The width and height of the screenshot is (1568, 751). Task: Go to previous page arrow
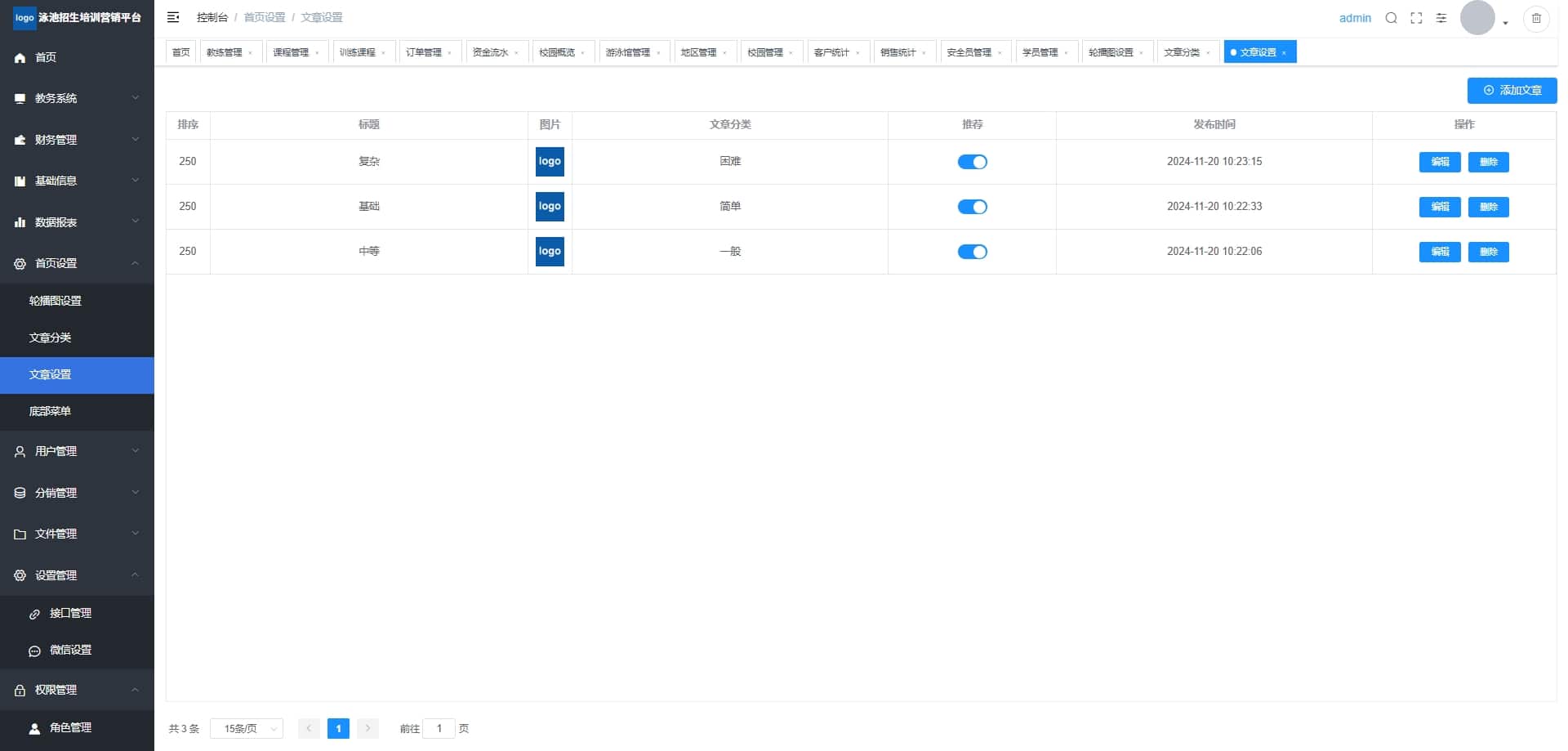pyautogui.click(x=309, y=728)
